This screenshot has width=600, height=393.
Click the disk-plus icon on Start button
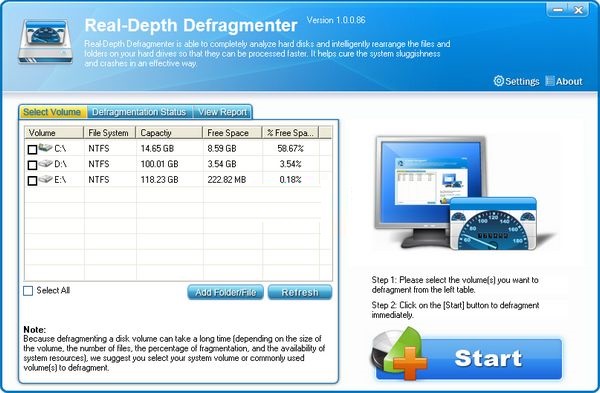[399, 354]
